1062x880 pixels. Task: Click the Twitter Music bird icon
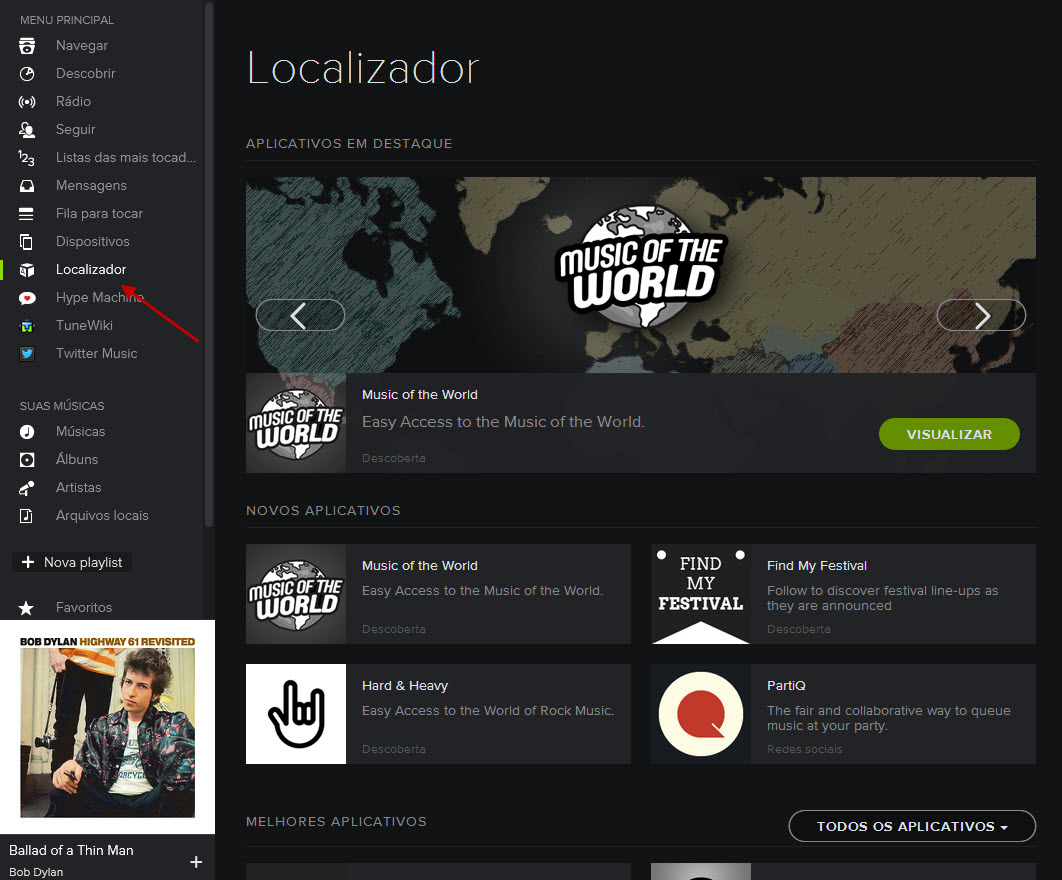[x=27, y=354]
